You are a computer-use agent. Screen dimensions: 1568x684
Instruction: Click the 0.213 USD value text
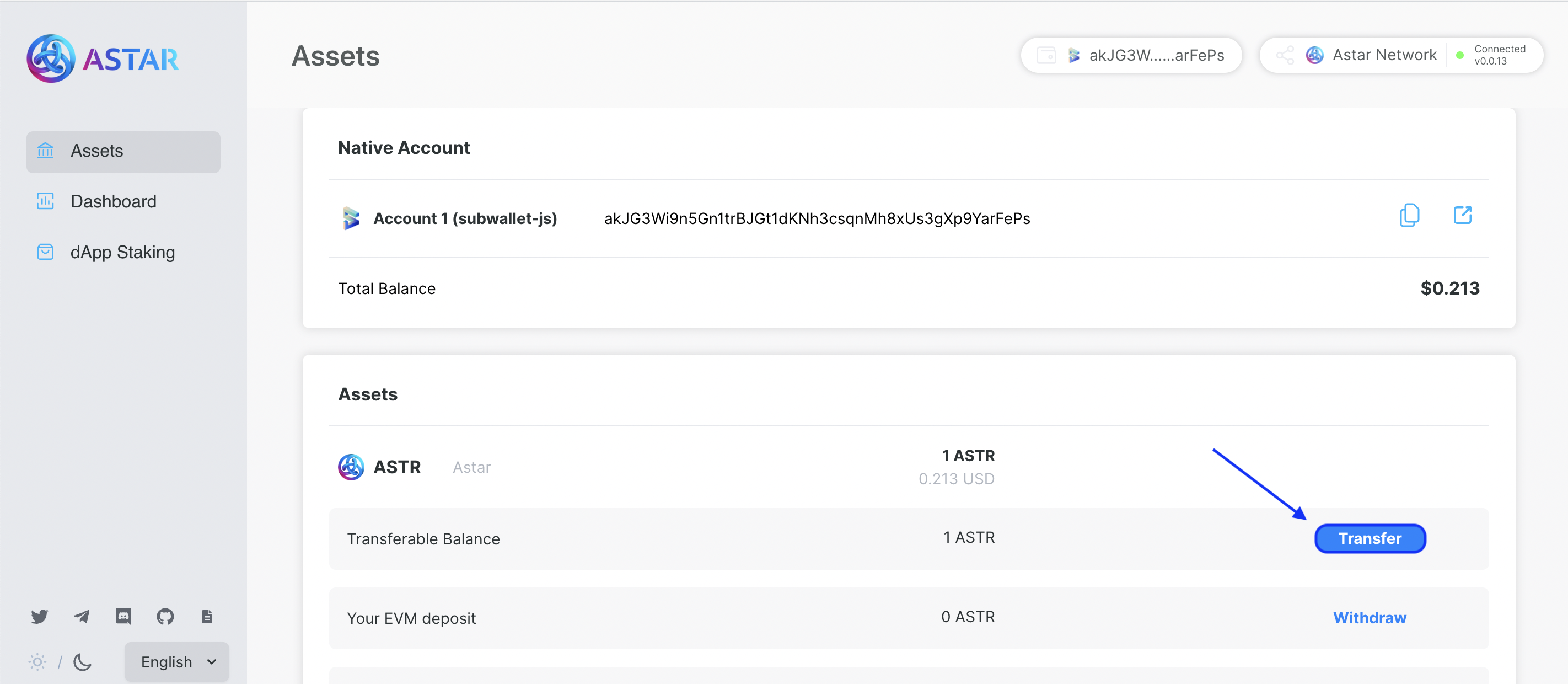coord(956,479)
